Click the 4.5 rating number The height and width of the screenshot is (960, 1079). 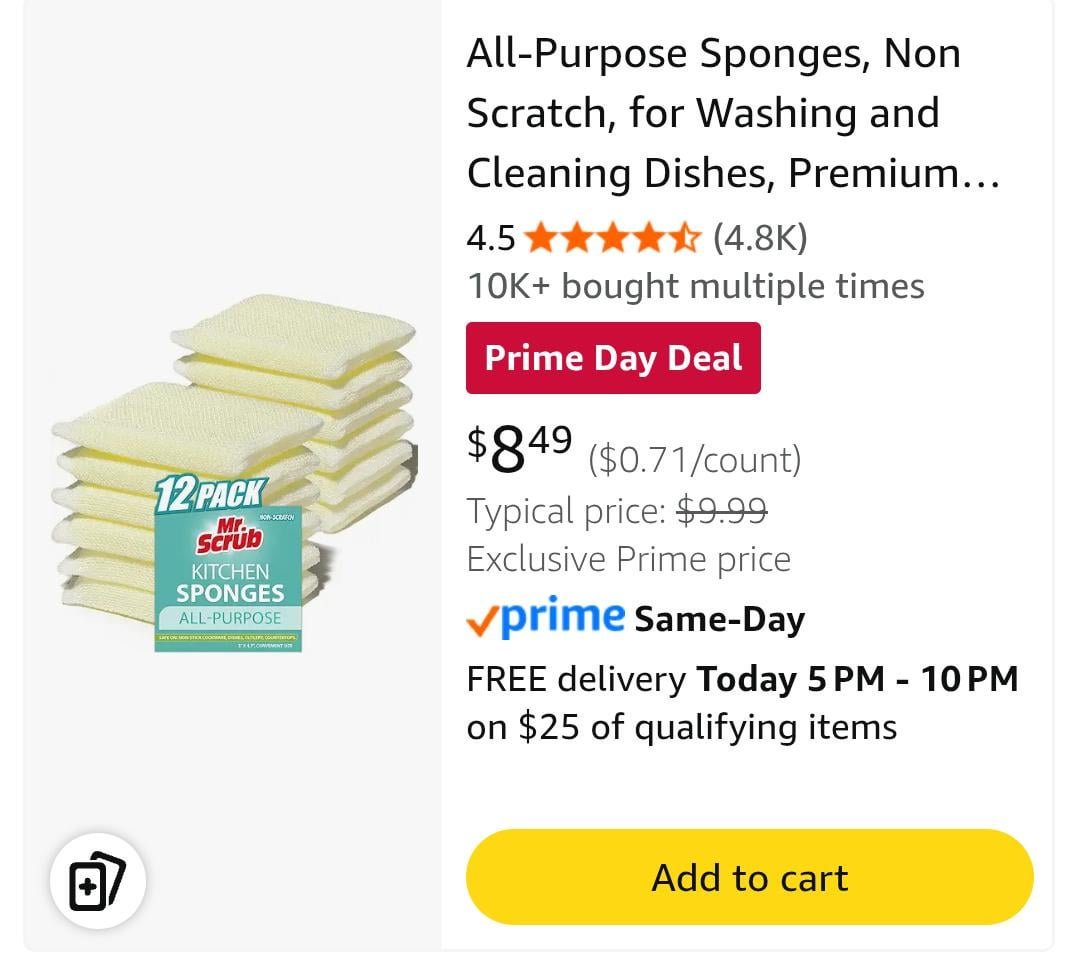[490, 239]
